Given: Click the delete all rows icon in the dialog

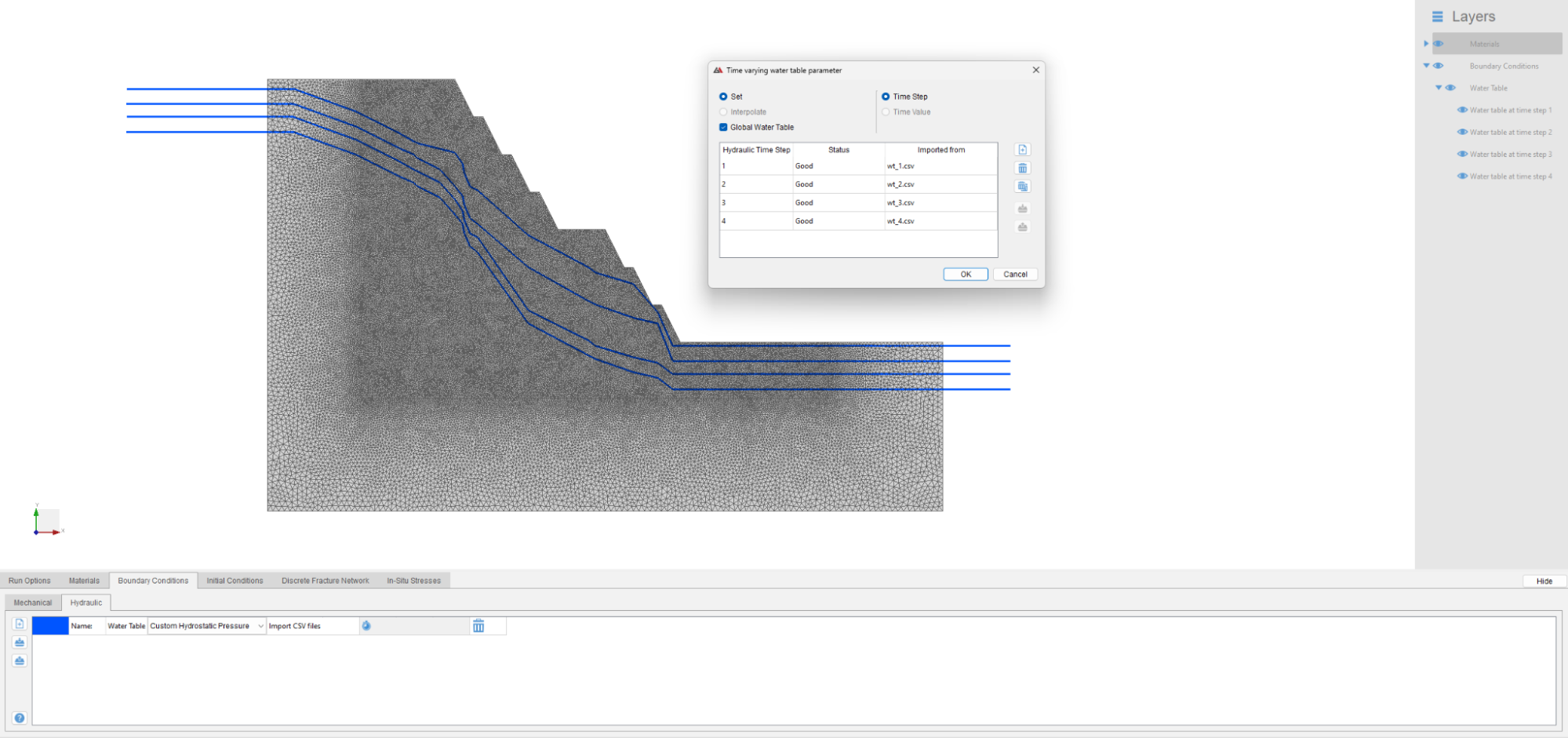Looking at the screenshot, I should 1023,186.
